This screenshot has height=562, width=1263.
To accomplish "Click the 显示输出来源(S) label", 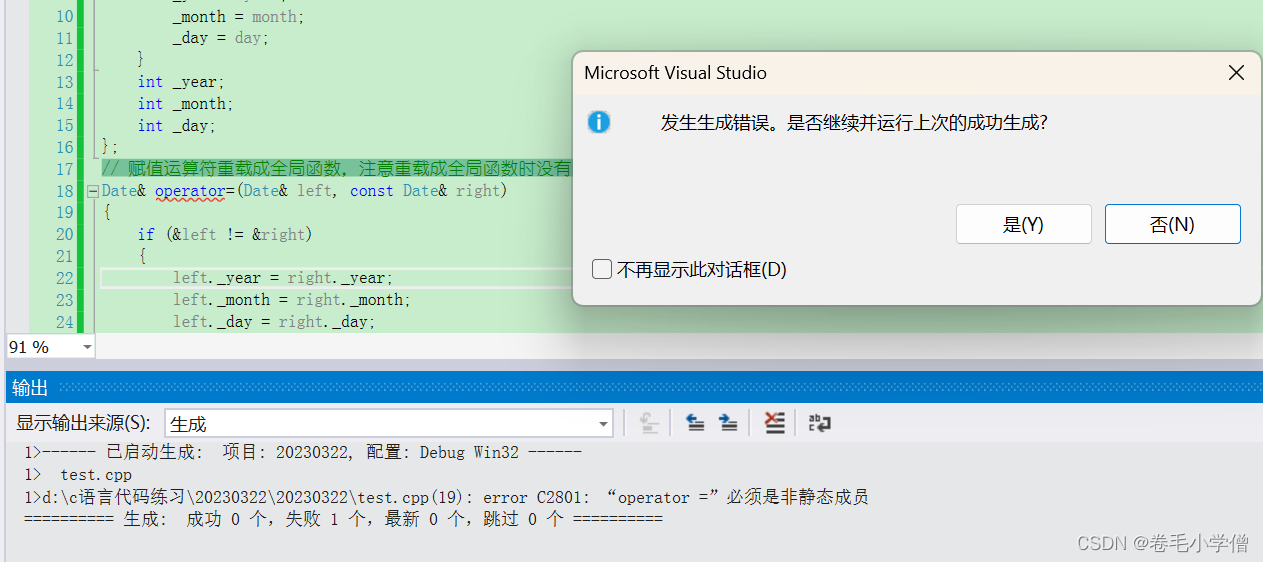I will coord(84,423).
